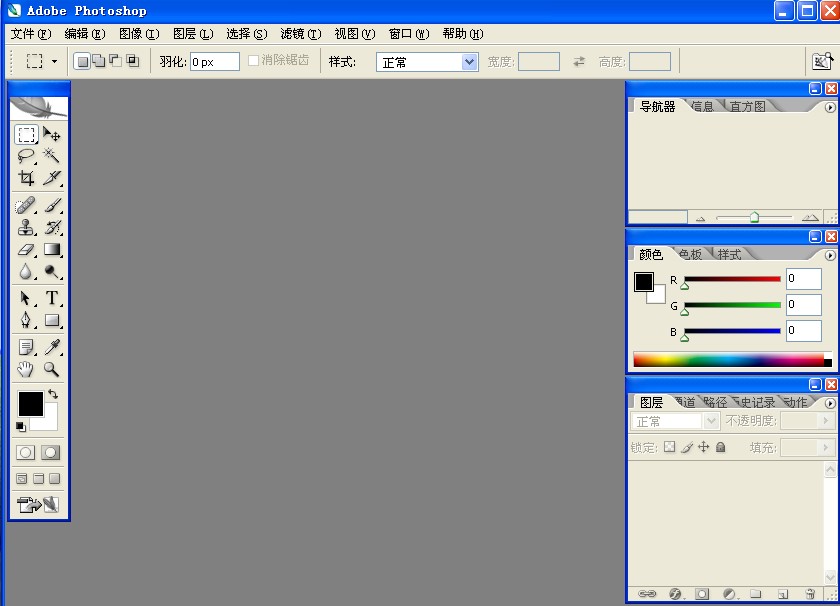Open the Navigator panel options menu arrow
The height and width of the screenshot is (606, 840).
click(x=830, y=108)
